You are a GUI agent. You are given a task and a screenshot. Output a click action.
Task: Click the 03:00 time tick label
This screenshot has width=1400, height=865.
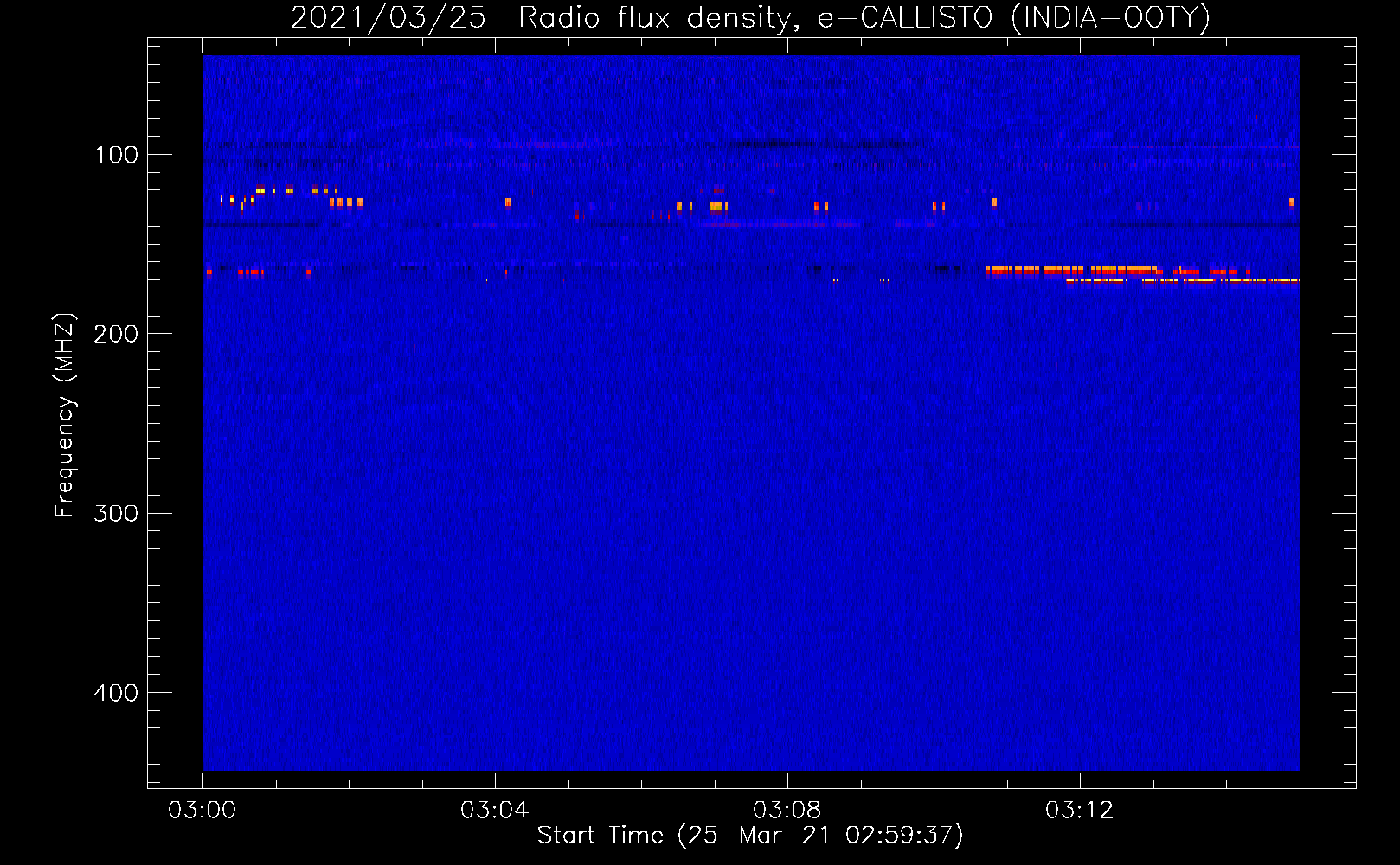click(x=202, y=810)
